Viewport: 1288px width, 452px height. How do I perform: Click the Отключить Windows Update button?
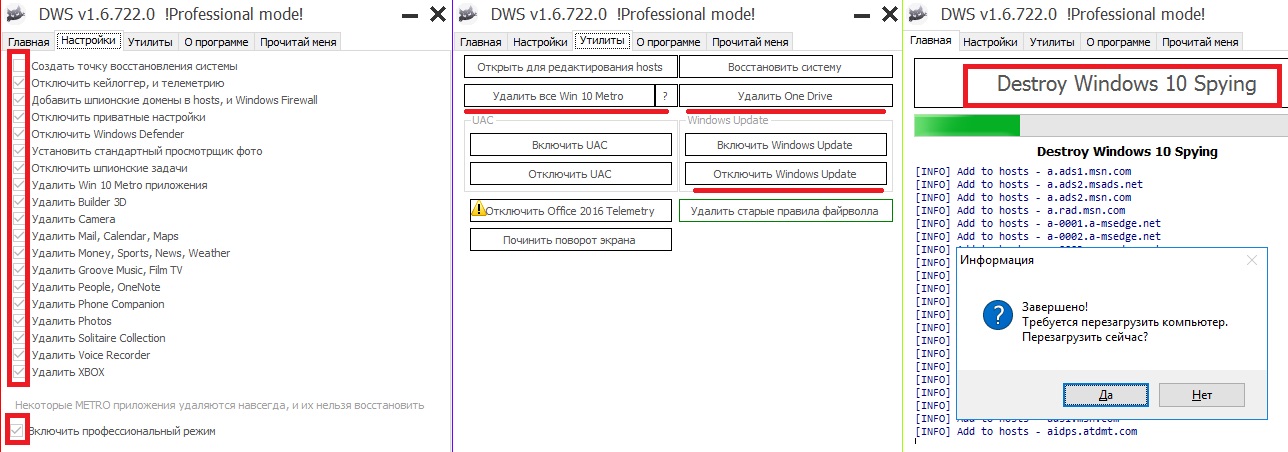click(785, 174)
